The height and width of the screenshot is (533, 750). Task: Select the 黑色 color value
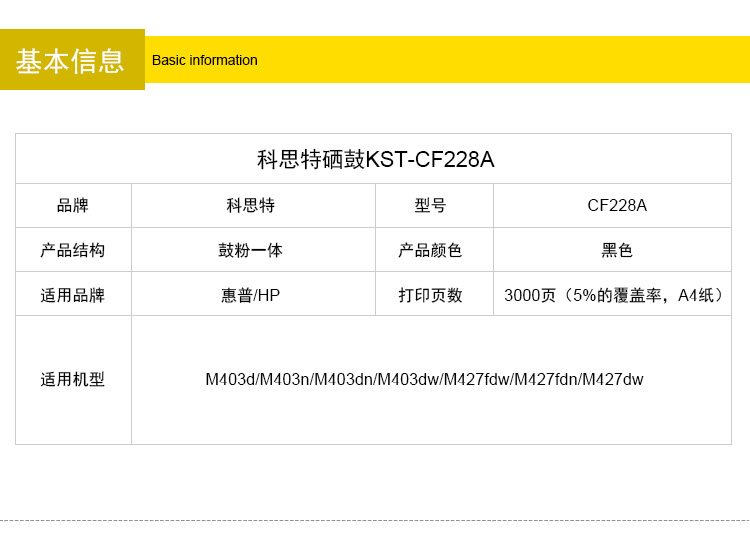617,250
